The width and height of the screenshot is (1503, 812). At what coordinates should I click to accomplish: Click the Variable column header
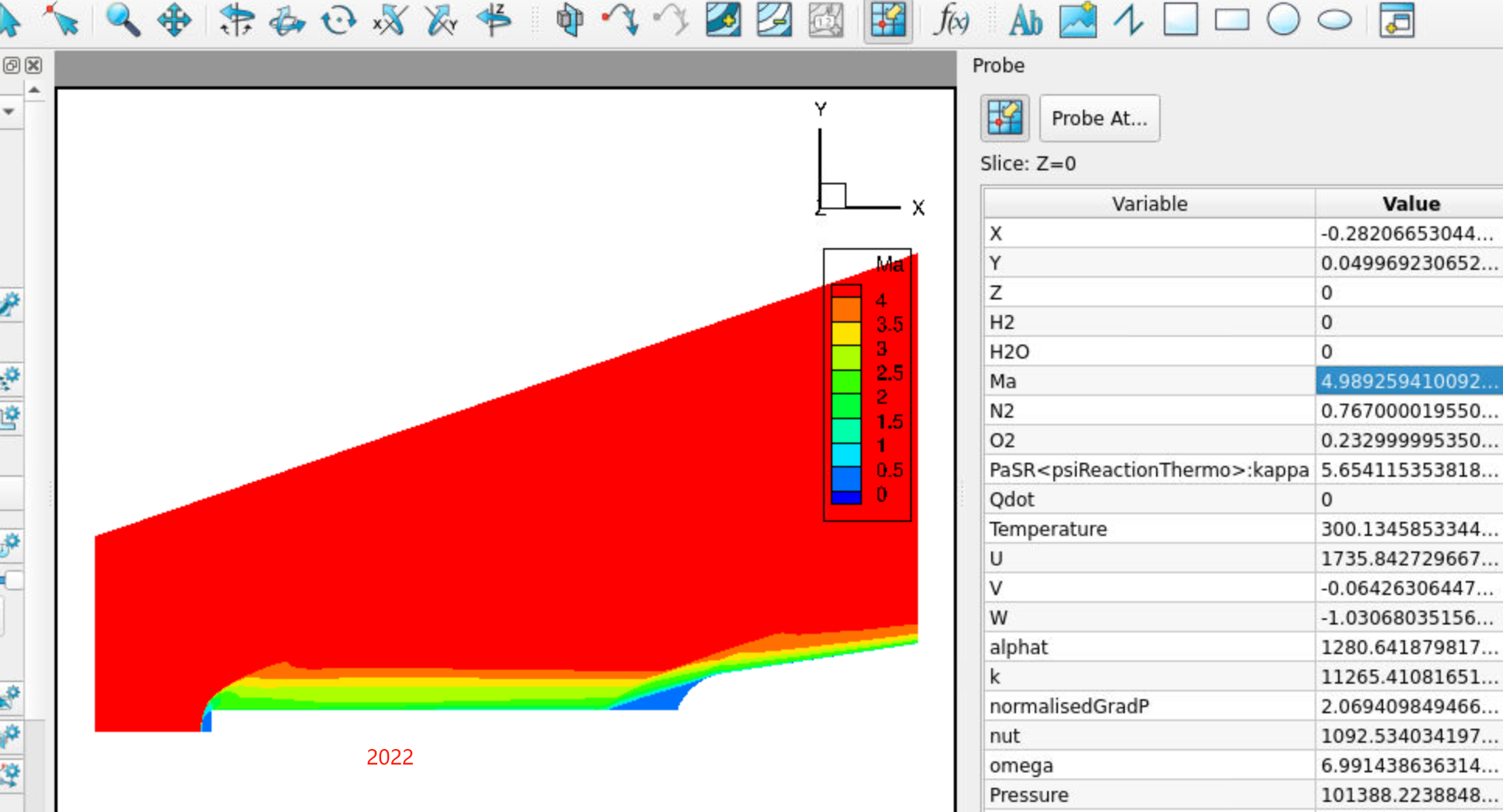[x=1149, y=204]
